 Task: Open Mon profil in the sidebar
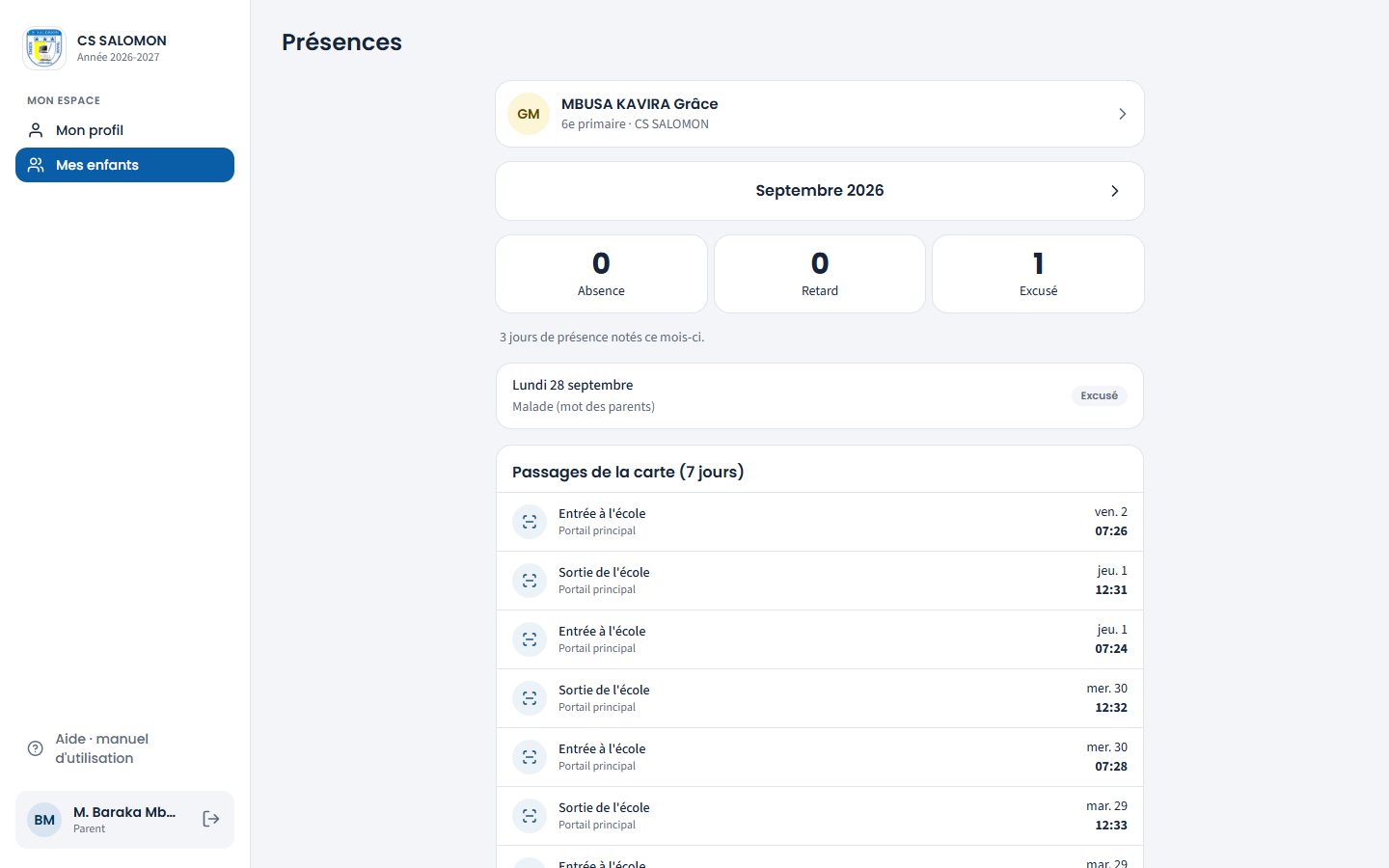click(x=124, y=130)
